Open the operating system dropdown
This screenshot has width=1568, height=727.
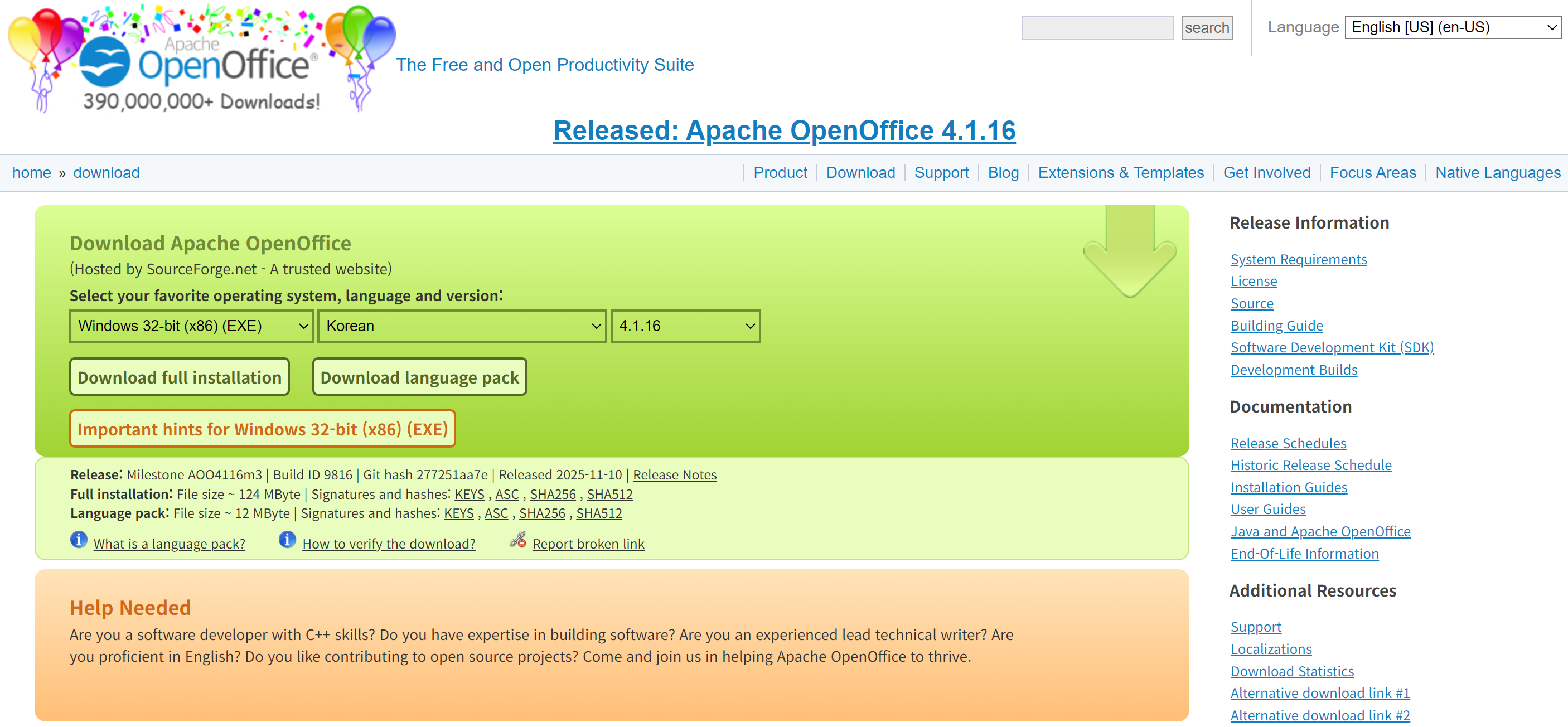(192, 326)
